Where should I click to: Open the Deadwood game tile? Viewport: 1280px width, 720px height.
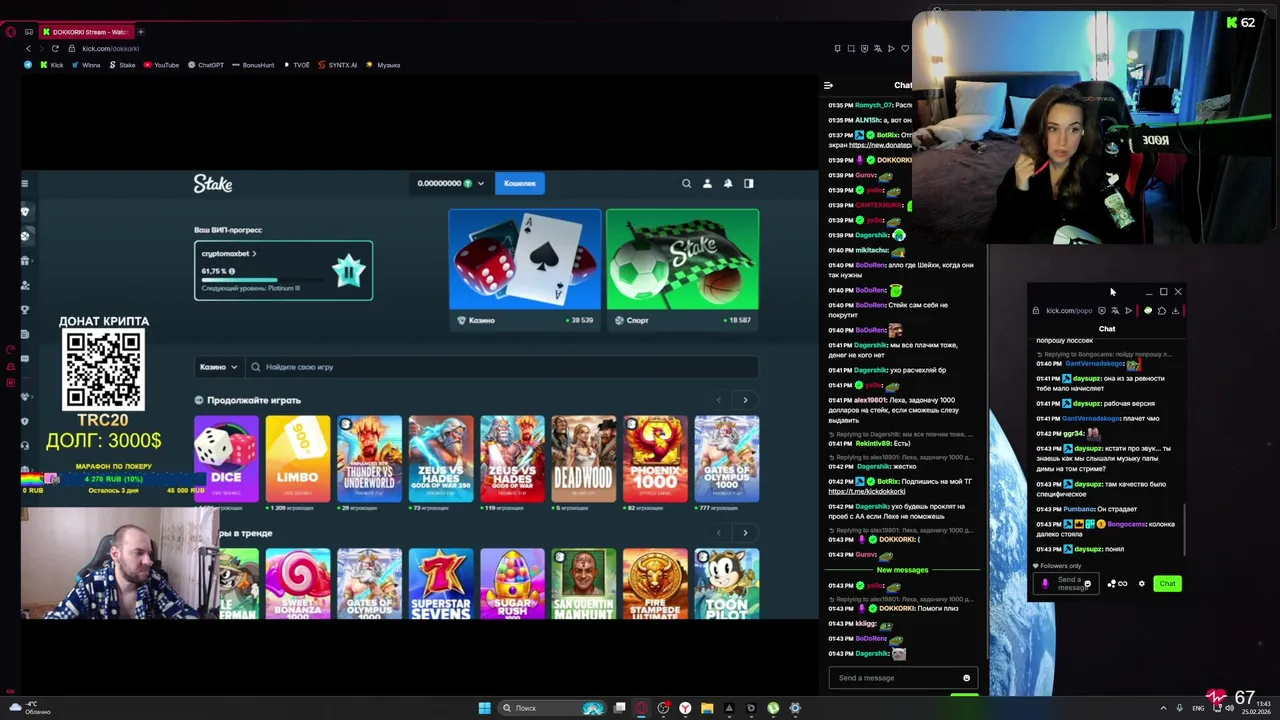(x=584, y=458)
